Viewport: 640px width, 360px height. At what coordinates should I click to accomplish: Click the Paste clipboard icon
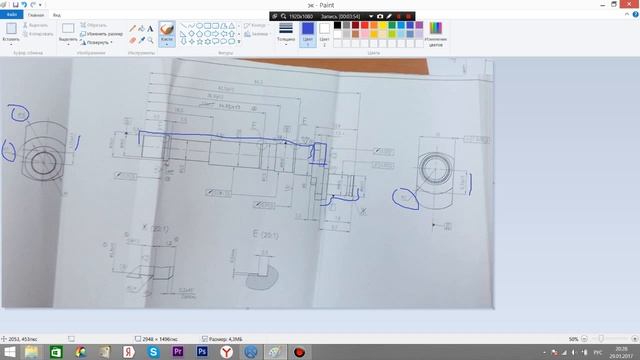(x=11, y=29)
